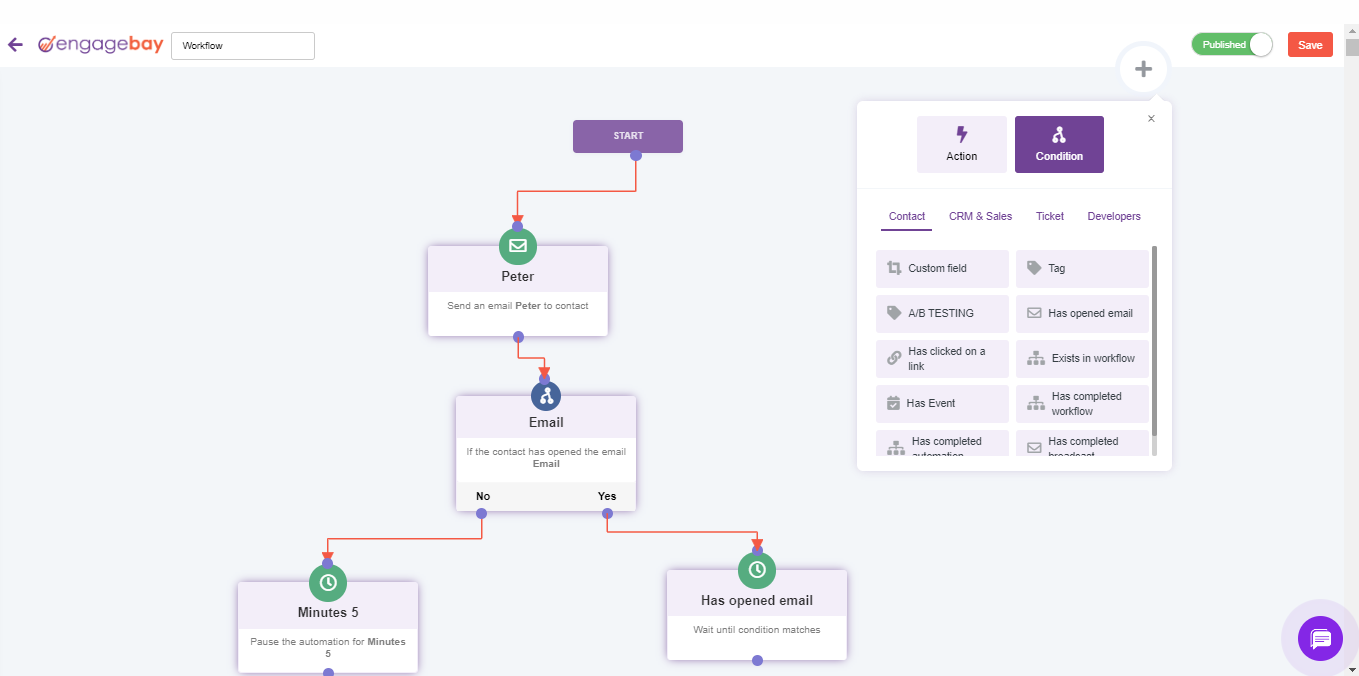
Task: Click the Workflow name input field
Action: (243, 46)
